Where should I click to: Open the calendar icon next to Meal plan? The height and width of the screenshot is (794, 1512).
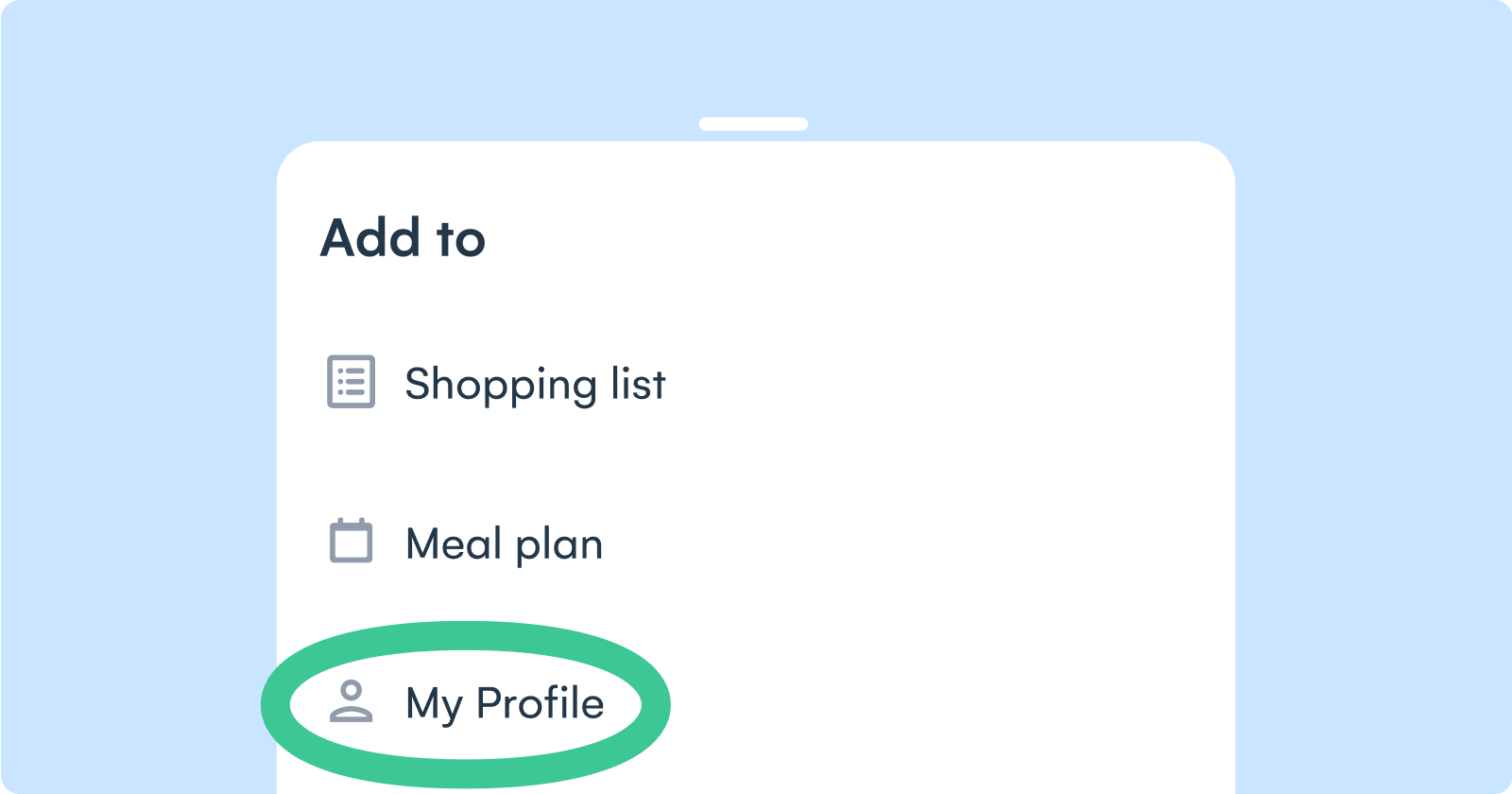click(x=350, y=543)
